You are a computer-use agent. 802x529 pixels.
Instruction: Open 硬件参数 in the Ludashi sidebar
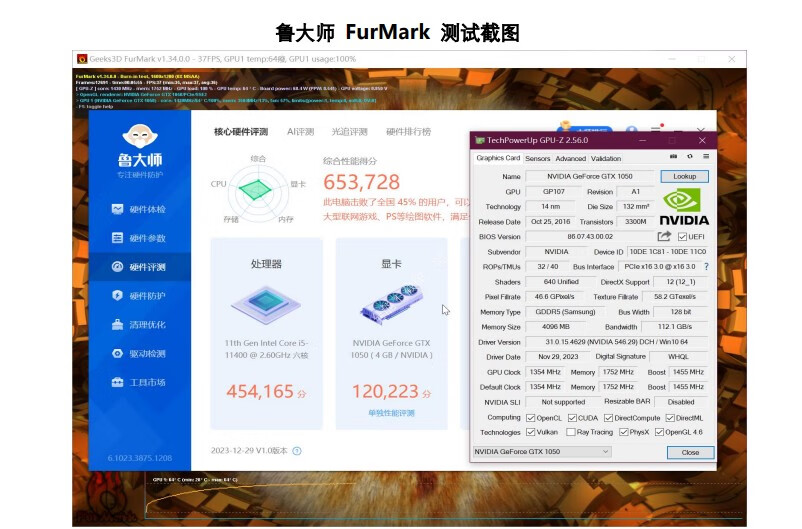139,238
